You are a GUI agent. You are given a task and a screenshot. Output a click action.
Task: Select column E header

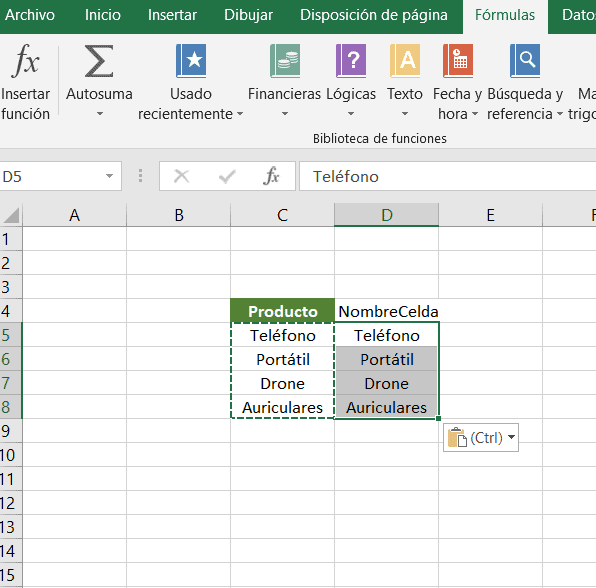[x=491, y=215]
